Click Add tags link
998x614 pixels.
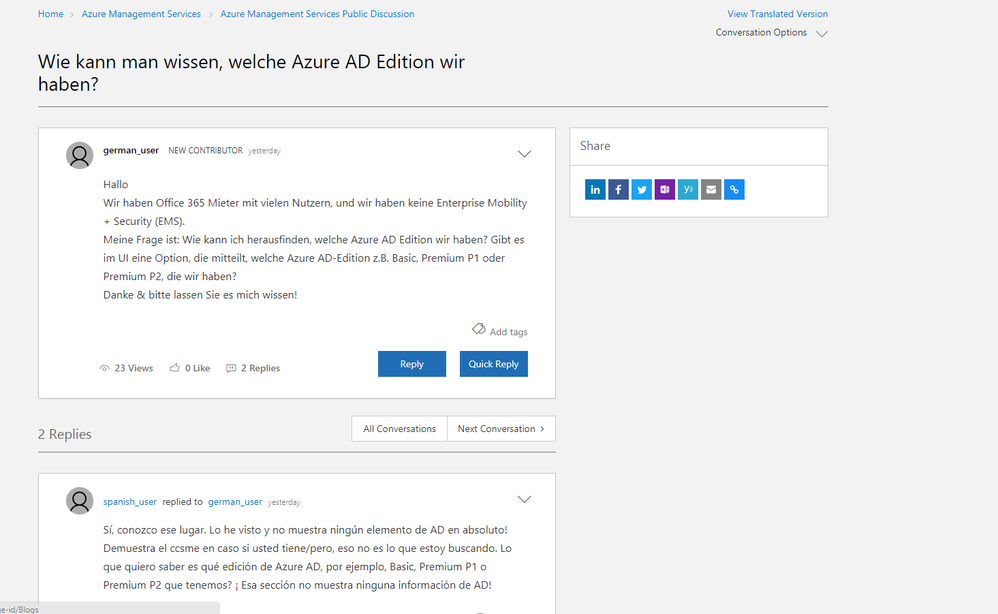(x=508, y=332)
